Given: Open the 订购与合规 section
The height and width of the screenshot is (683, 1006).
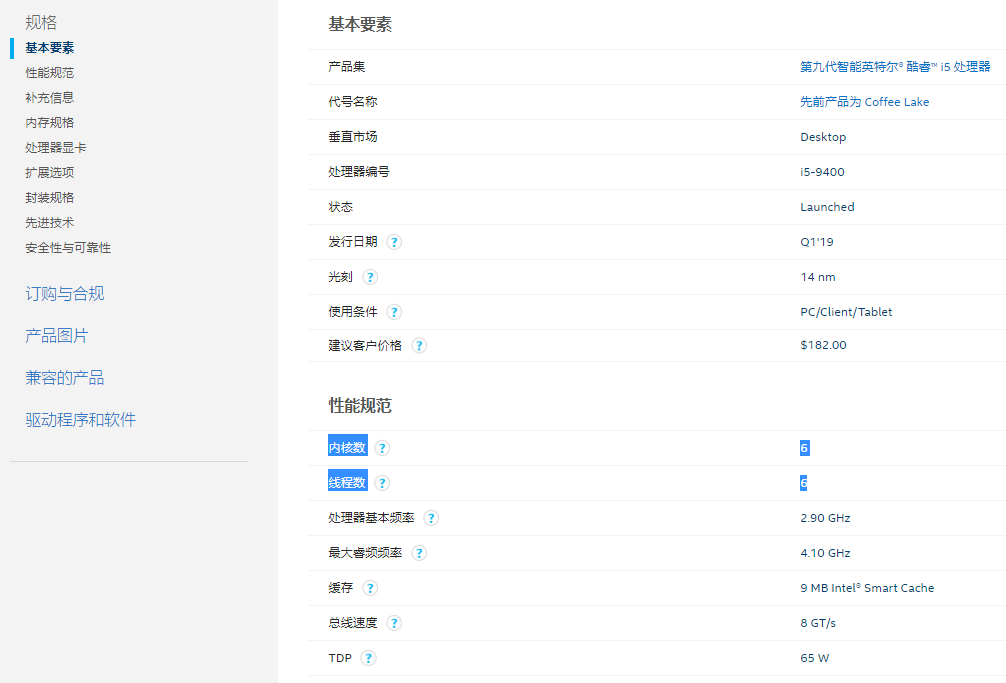Looking at the screenshot, I should 65,294.
